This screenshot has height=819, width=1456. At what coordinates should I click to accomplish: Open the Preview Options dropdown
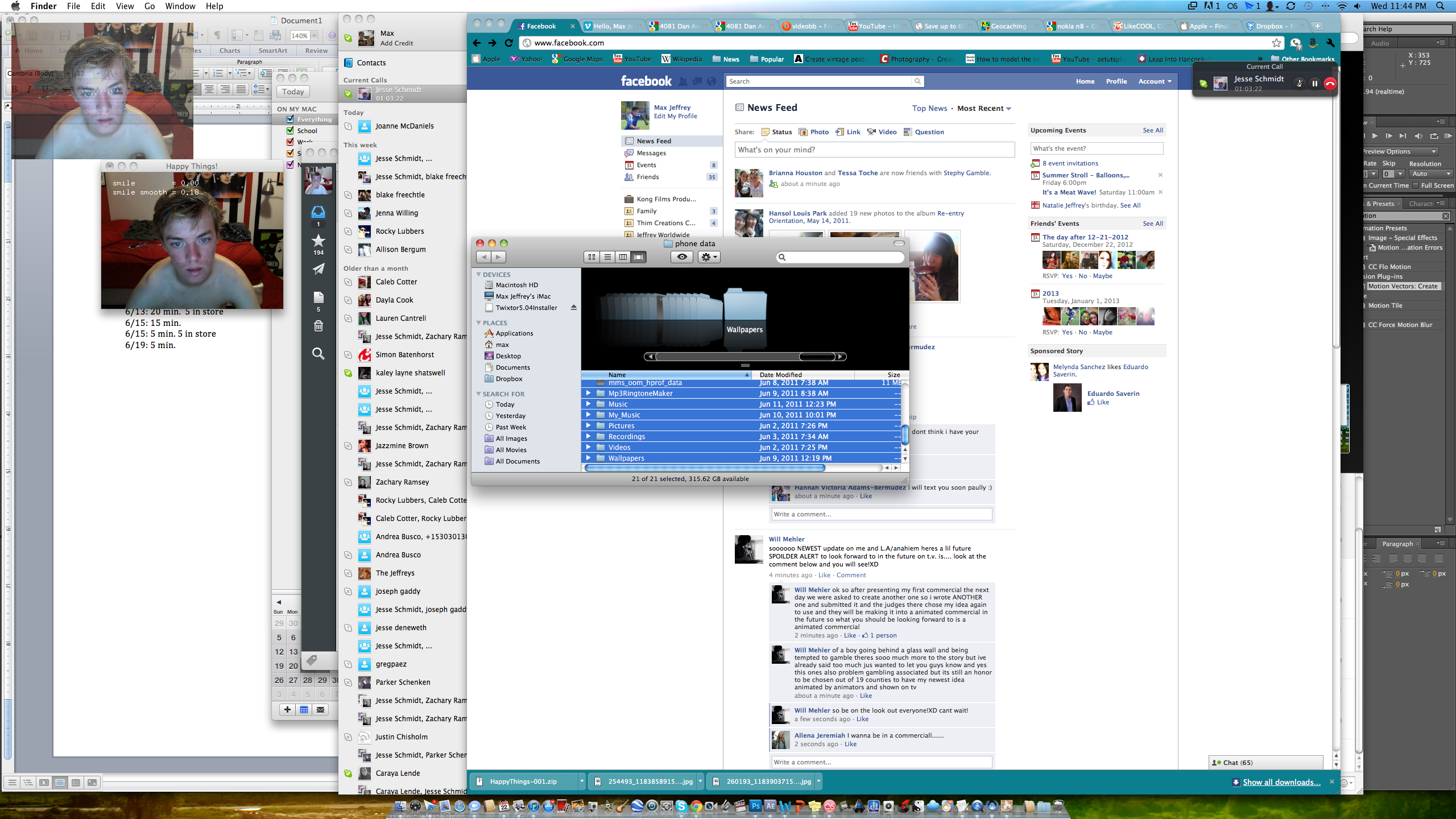click(x=1400, y=152)
